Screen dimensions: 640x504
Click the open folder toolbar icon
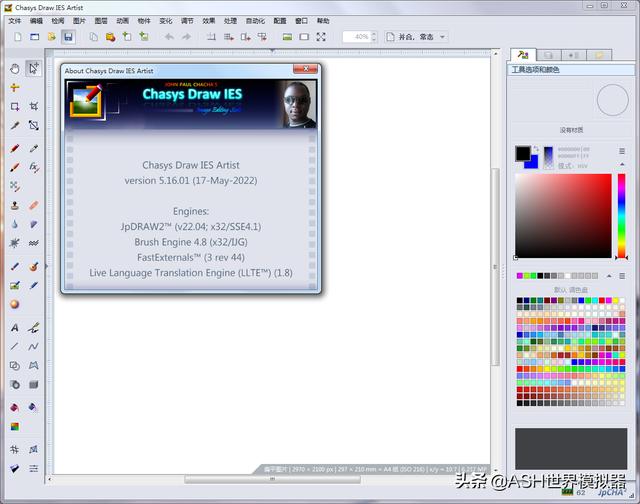pyautogui.click(x=51, y=37)
